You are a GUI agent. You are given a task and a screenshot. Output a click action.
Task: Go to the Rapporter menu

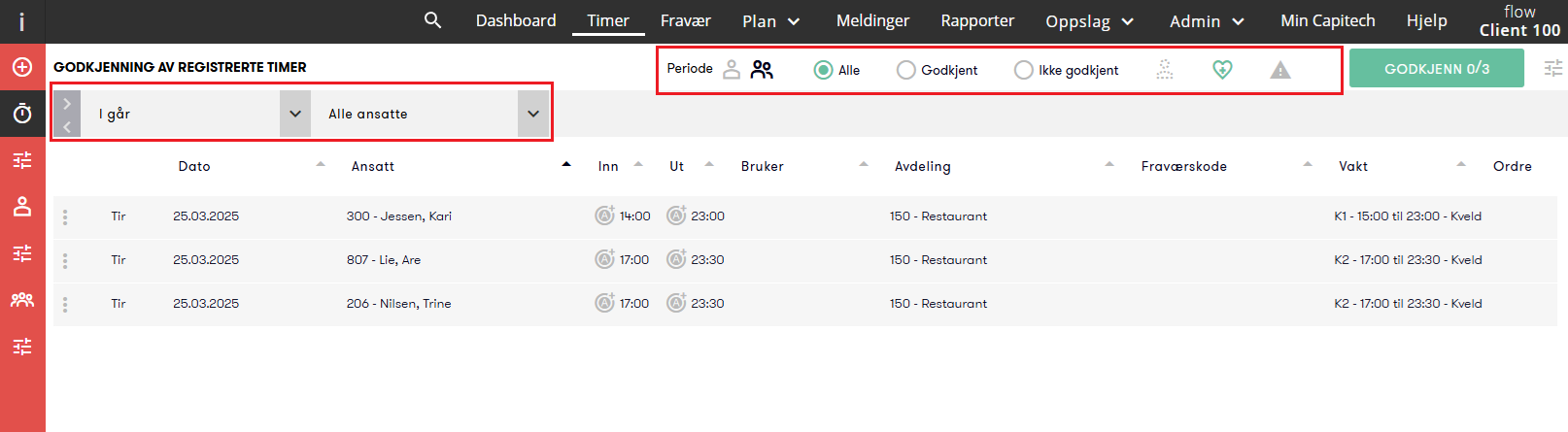click(977, 20)
